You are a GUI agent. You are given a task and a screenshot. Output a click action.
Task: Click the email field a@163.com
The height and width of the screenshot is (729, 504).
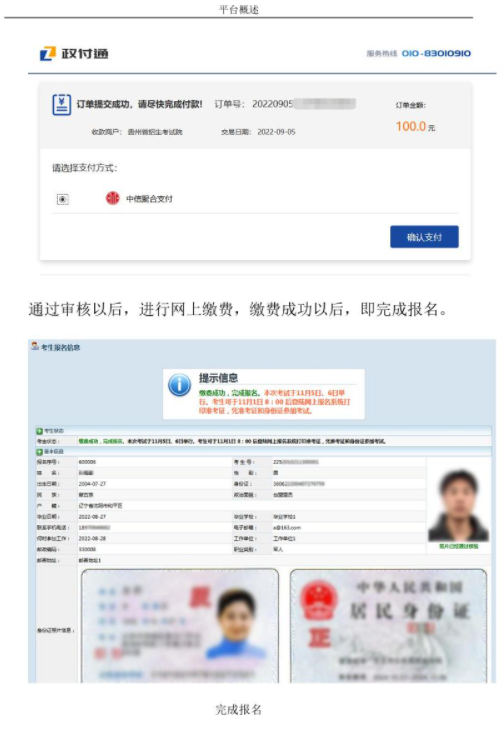click(287, 528)
